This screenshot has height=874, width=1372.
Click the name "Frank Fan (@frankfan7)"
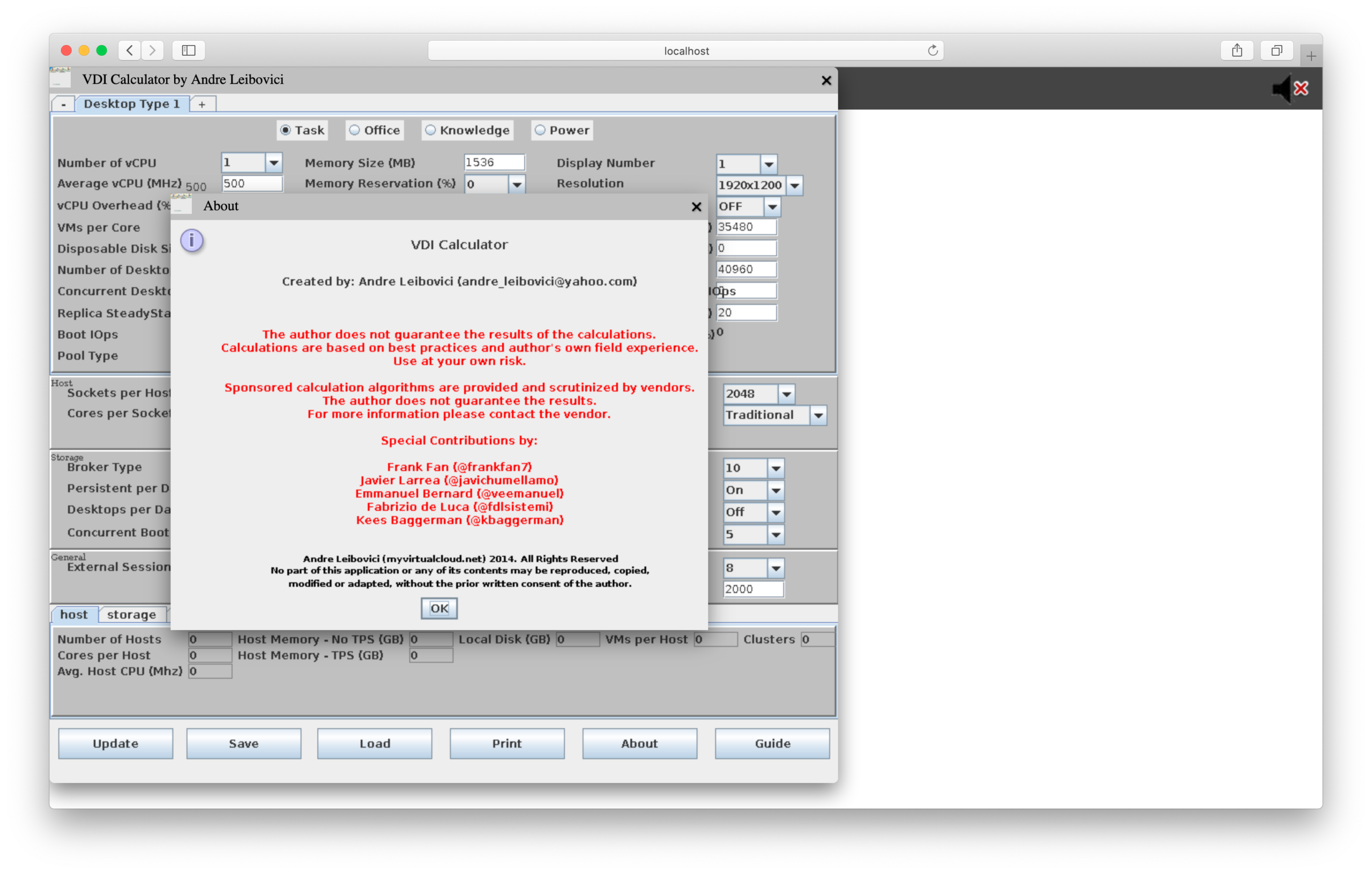pyautogui.click(x=459, y=467)
